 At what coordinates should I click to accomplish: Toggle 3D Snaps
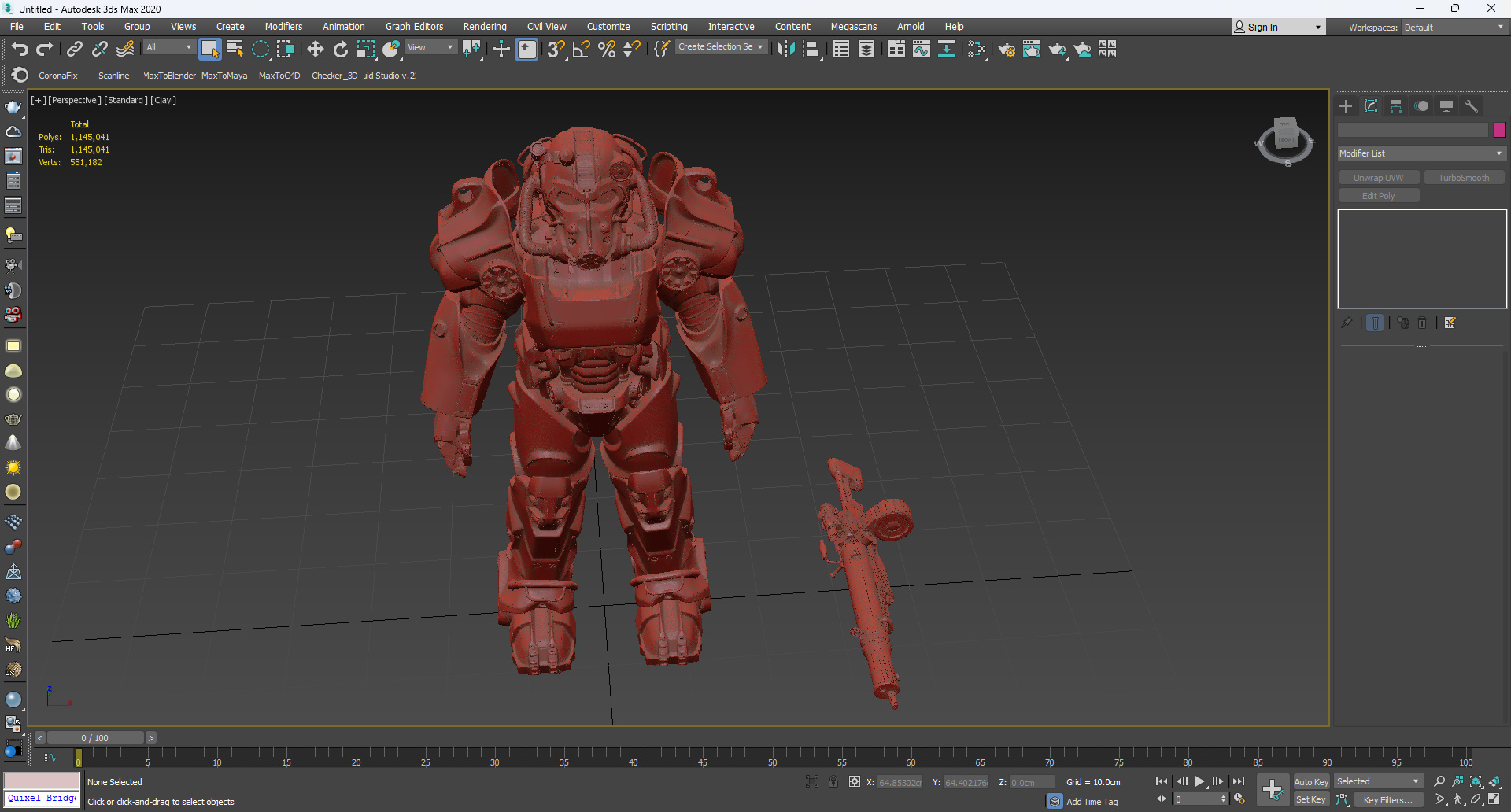click(x=556, y=50)
